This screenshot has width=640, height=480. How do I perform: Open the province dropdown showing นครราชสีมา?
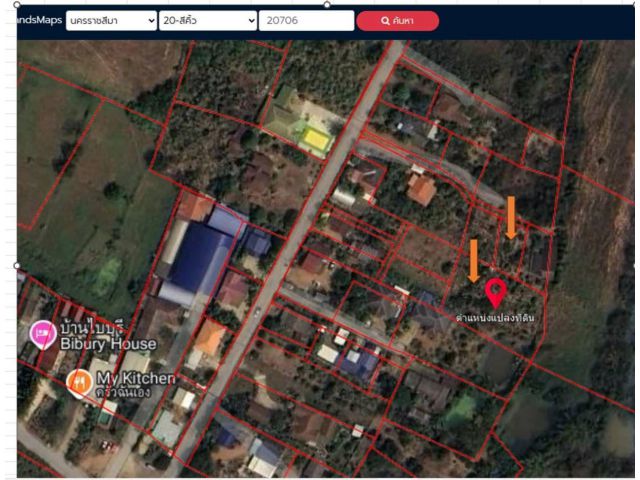tap(111, 20)
